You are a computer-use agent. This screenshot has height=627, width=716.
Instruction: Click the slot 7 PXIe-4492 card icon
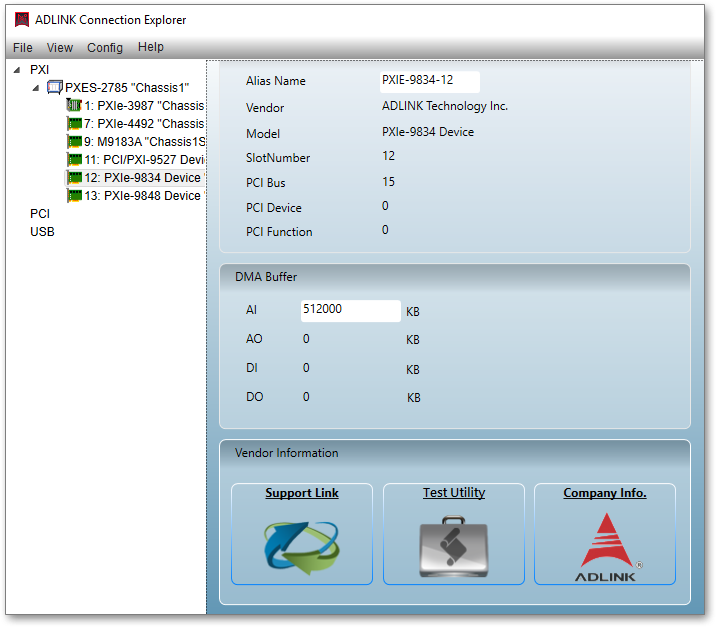pyautogui.click(x=74, y=123)
